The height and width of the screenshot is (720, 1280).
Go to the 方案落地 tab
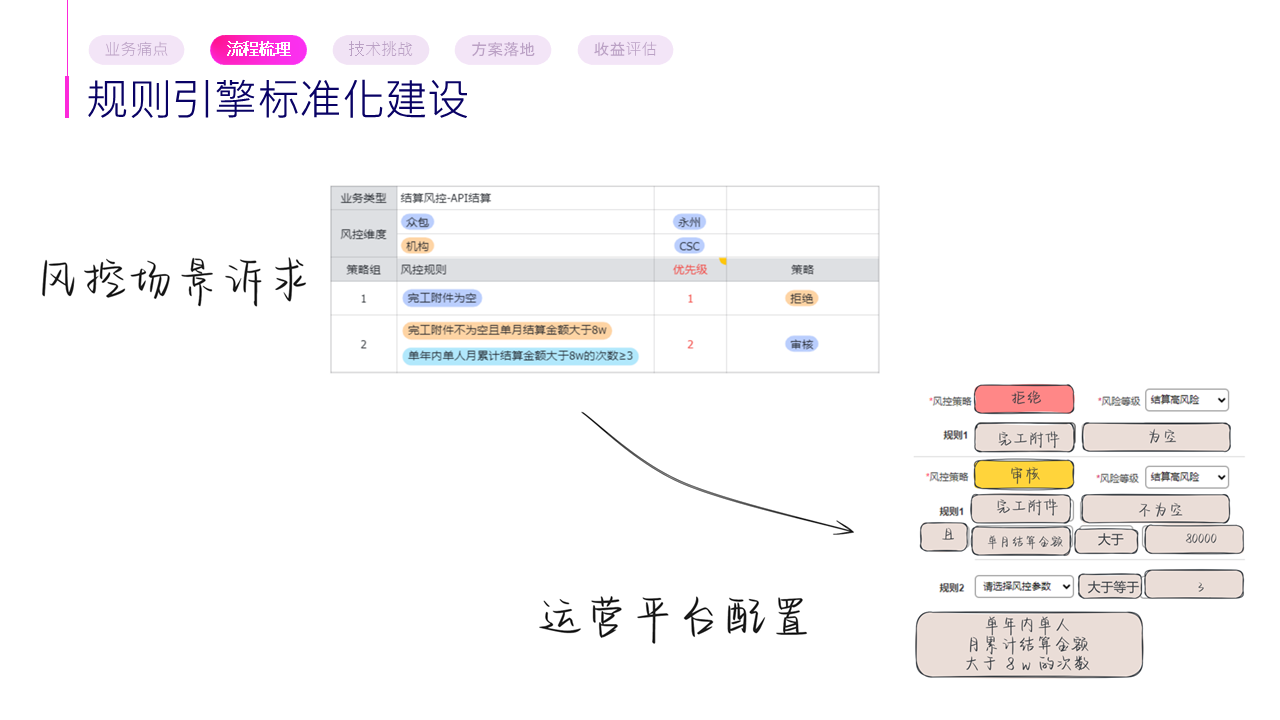503,50
